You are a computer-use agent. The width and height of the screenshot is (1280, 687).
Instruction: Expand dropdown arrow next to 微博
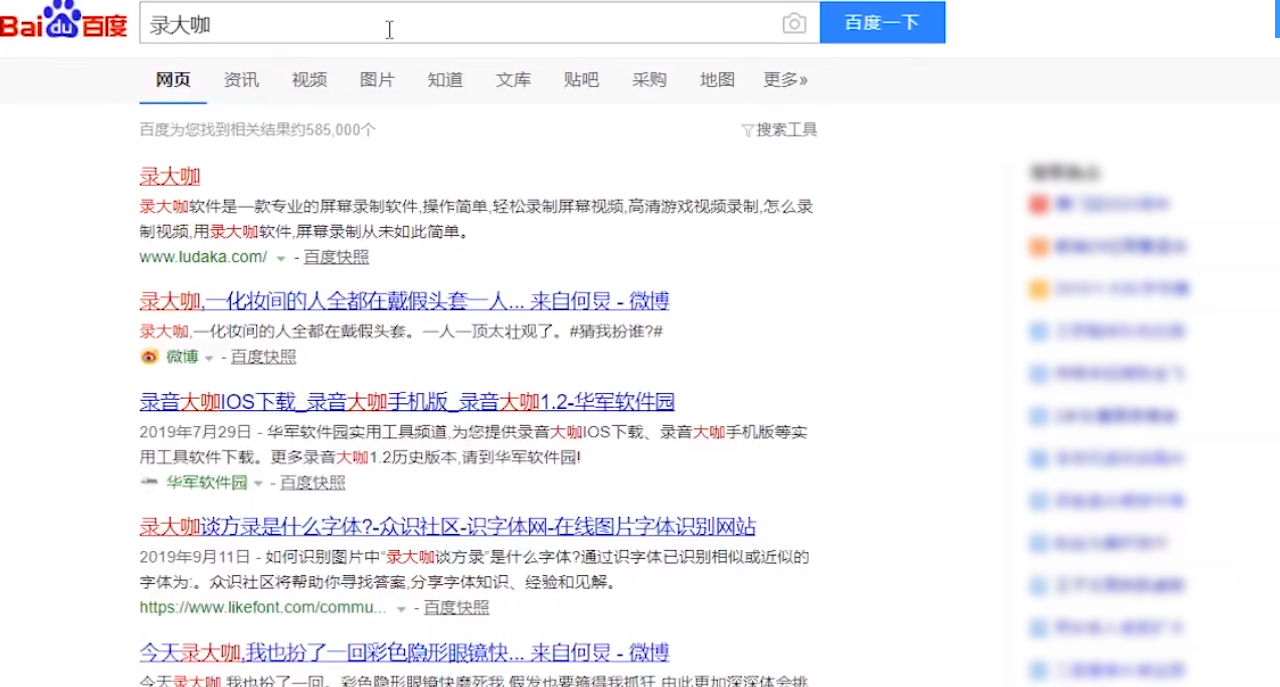[209, 358]
